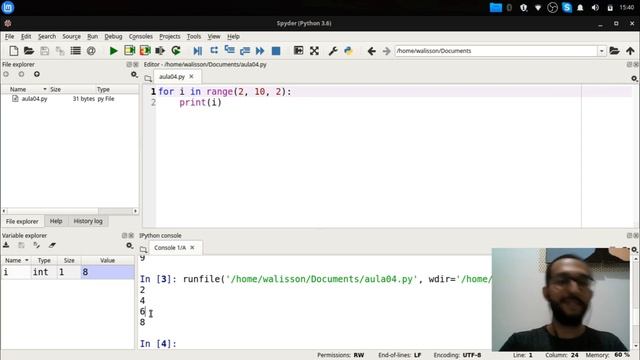Click the debug Step Return icon
This screenshot has width=640, height=360.
click(x=245, y=51)
